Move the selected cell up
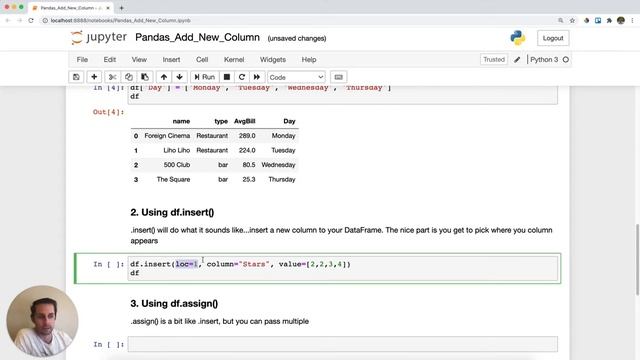The width and height of the screenshot is (640, 360). [164, 77]
